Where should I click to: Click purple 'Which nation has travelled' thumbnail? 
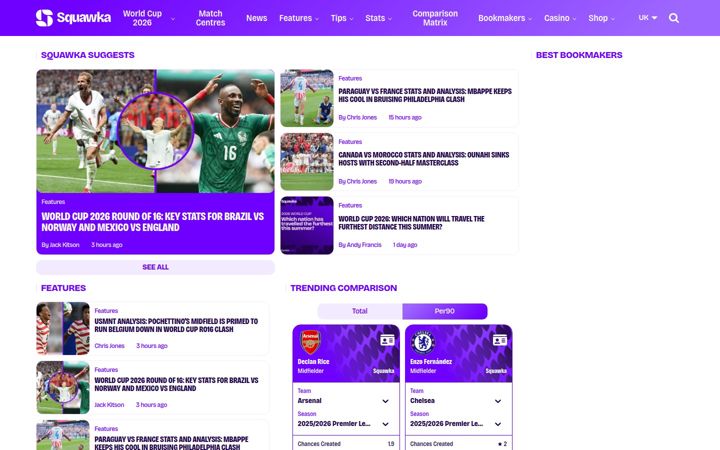point(307,225)
